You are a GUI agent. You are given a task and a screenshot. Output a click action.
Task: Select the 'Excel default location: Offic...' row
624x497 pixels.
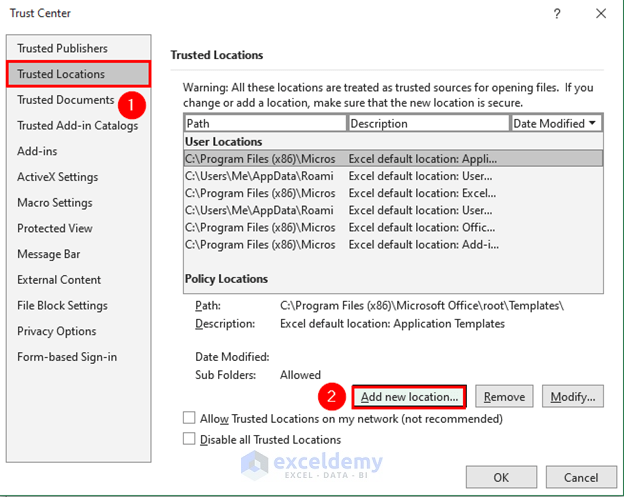[393, 227]
